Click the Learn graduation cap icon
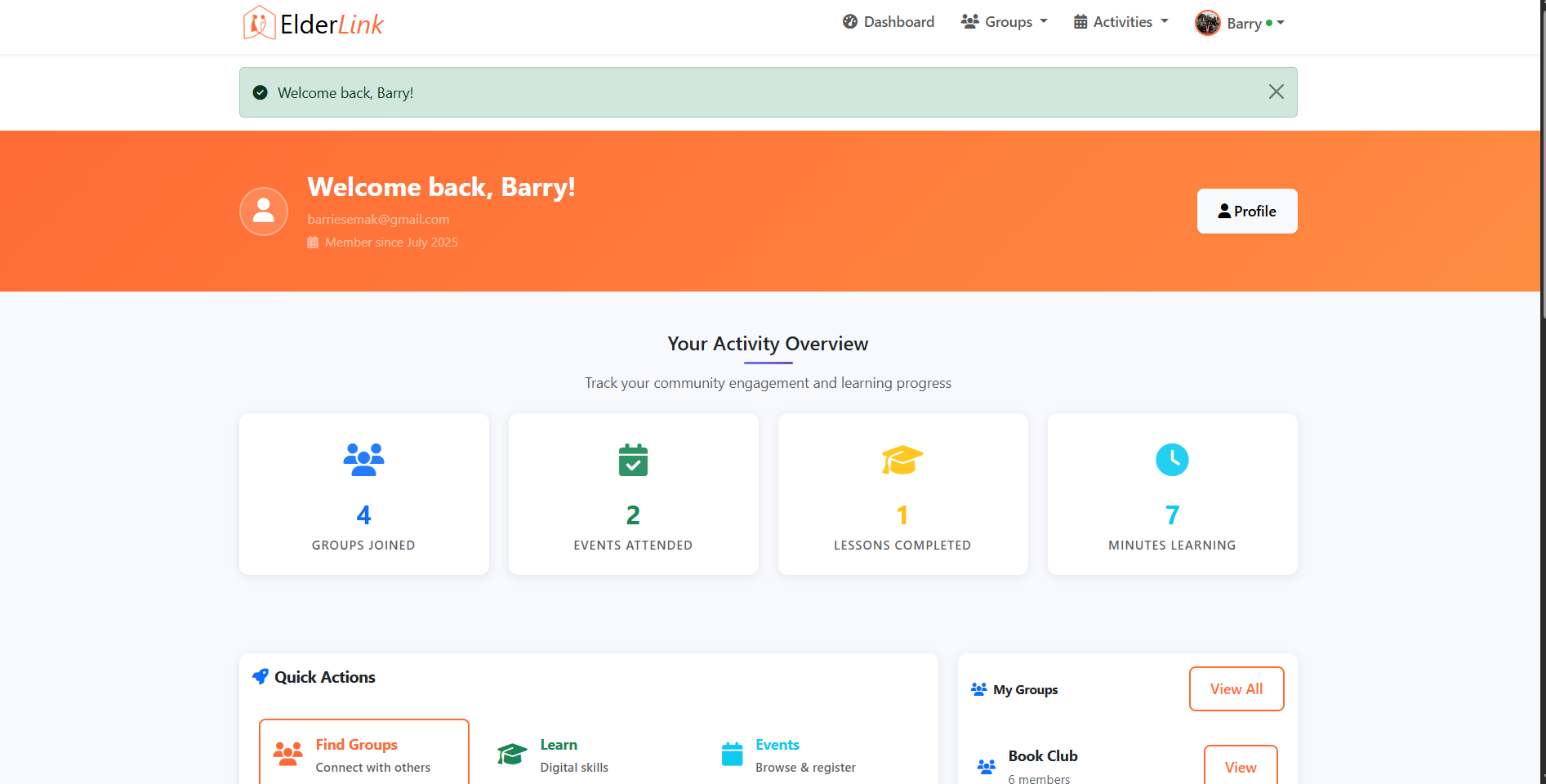1546x784 pixels. 511,753
